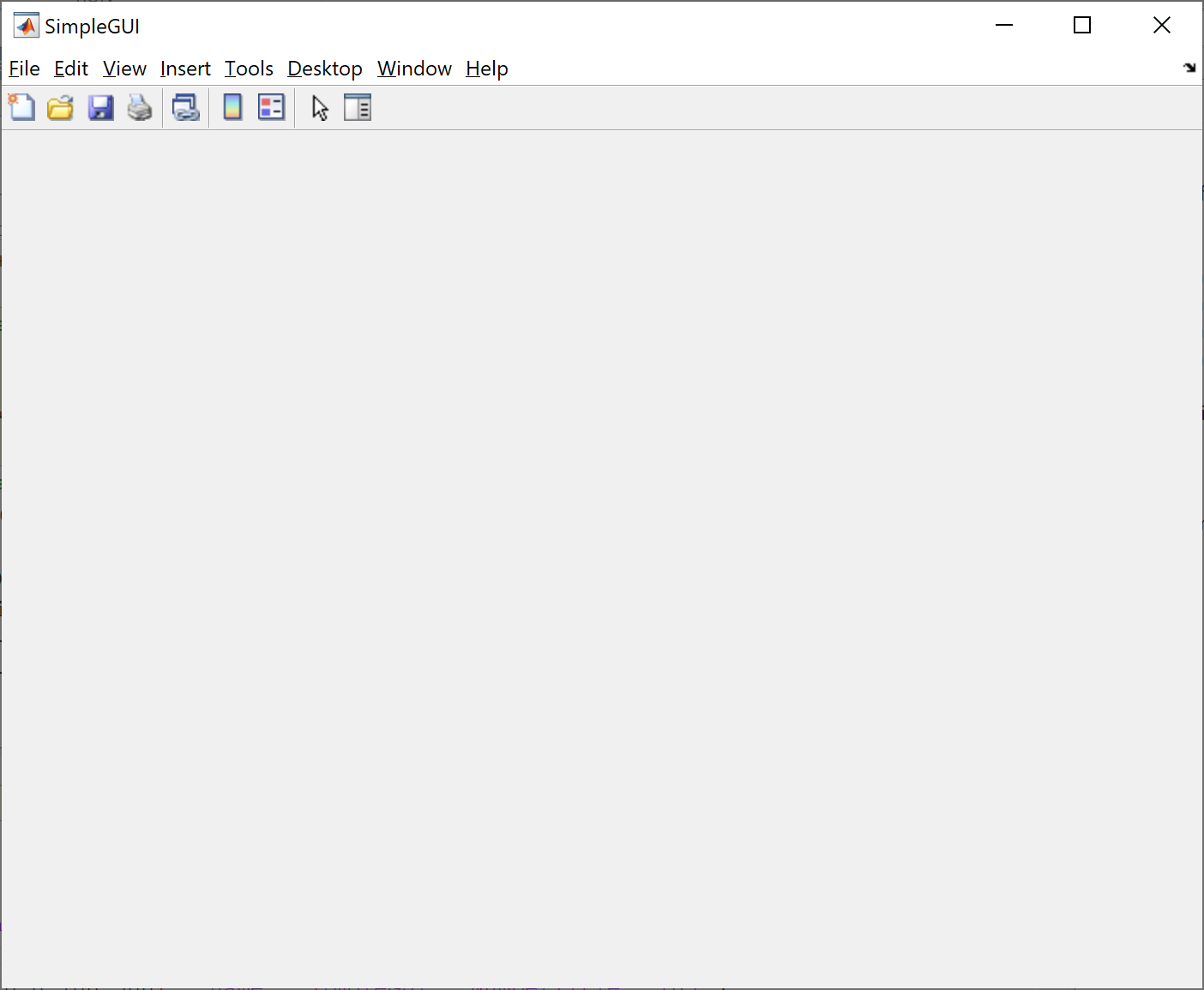The height and width of the screenshot is (990, 1204).
Task: Open the View menu
Action: coord(124,69)
